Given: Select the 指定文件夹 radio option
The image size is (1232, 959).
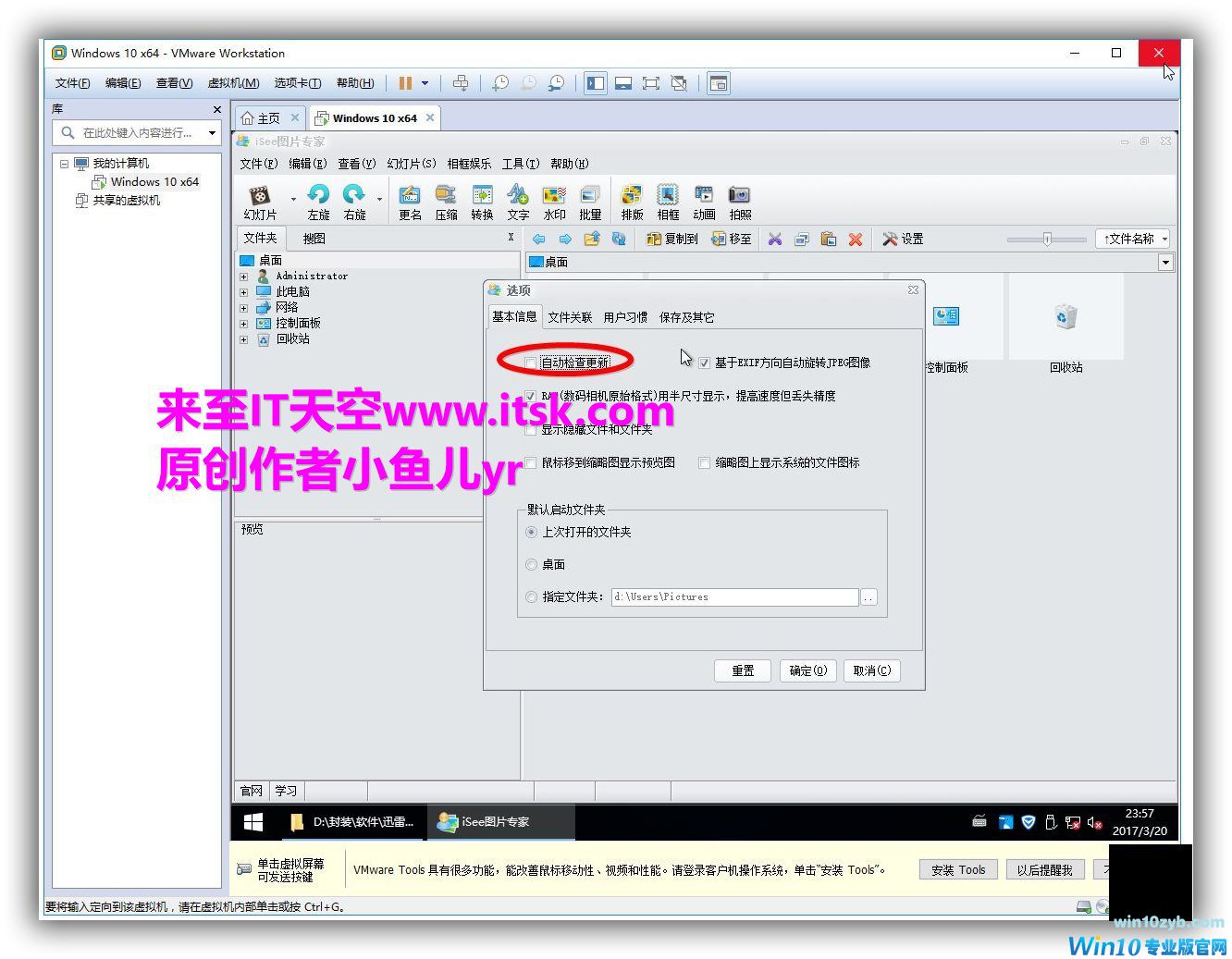Looking at the screenshot, I should [531, 596].
